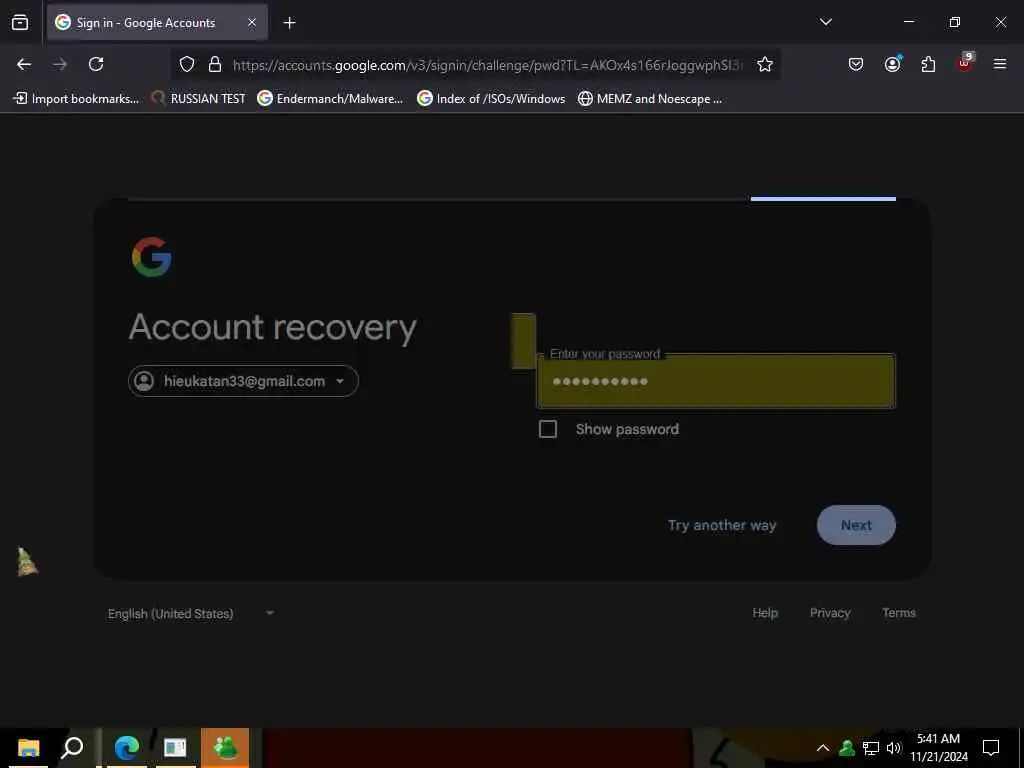
Task: Open the Help link
Action: pos(765,613)
